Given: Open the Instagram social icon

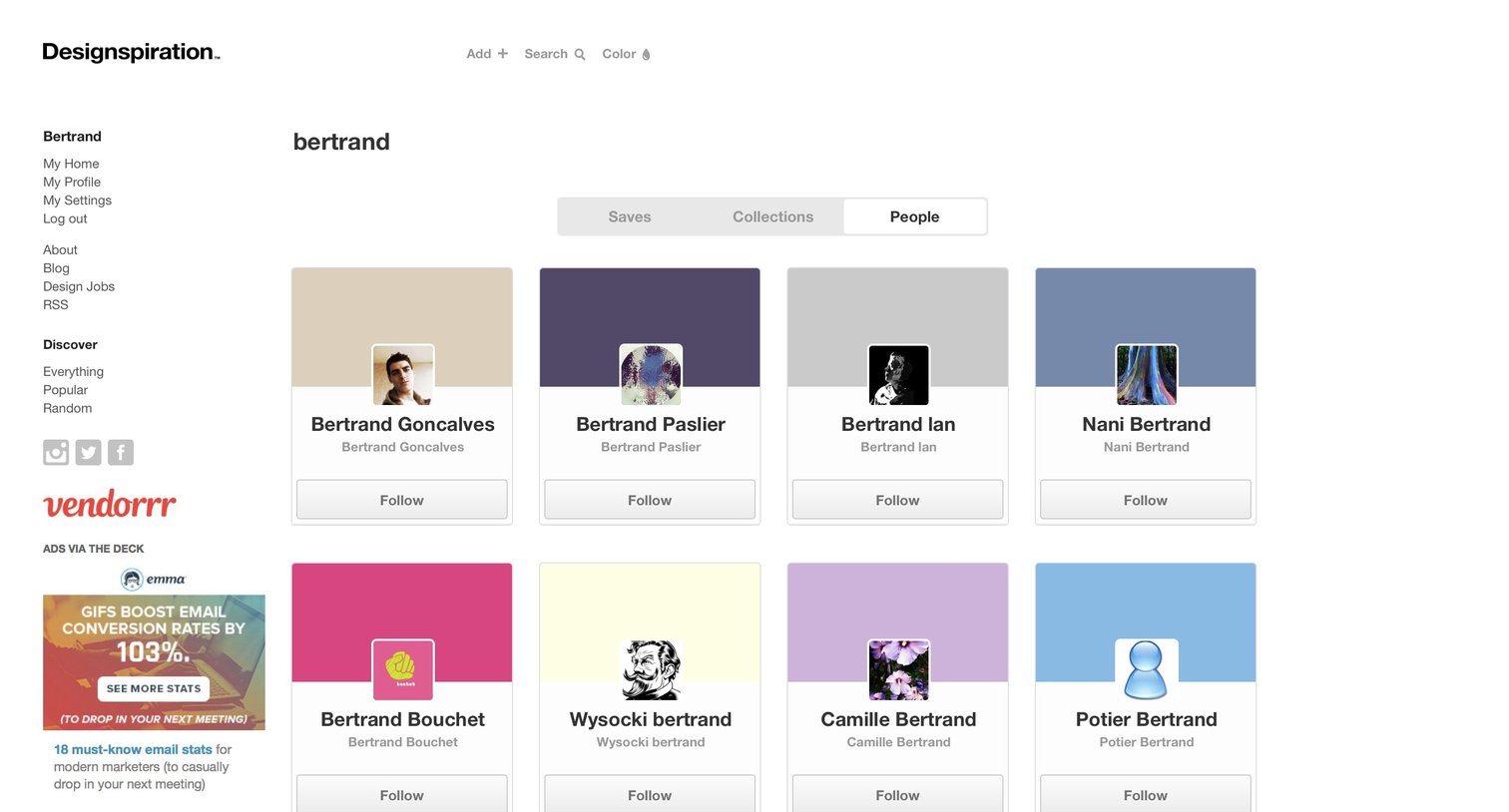Looking at the screenshot, I should click(56, 452).
